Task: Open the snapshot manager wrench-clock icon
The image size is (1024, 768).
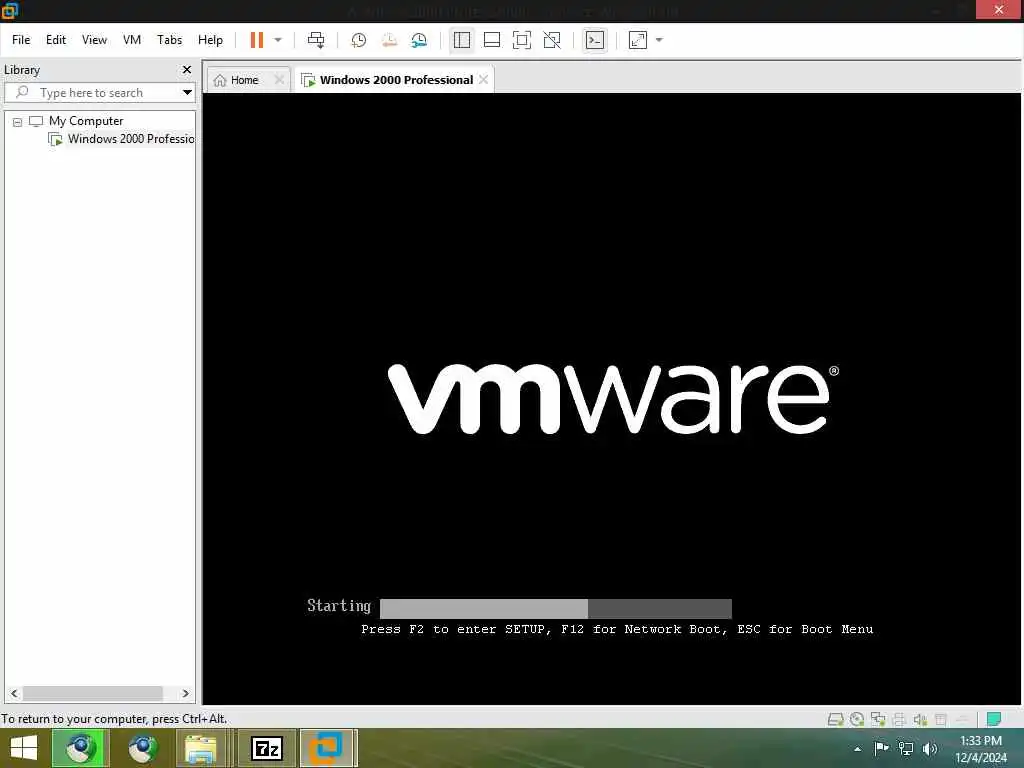Action: [419, 40]
